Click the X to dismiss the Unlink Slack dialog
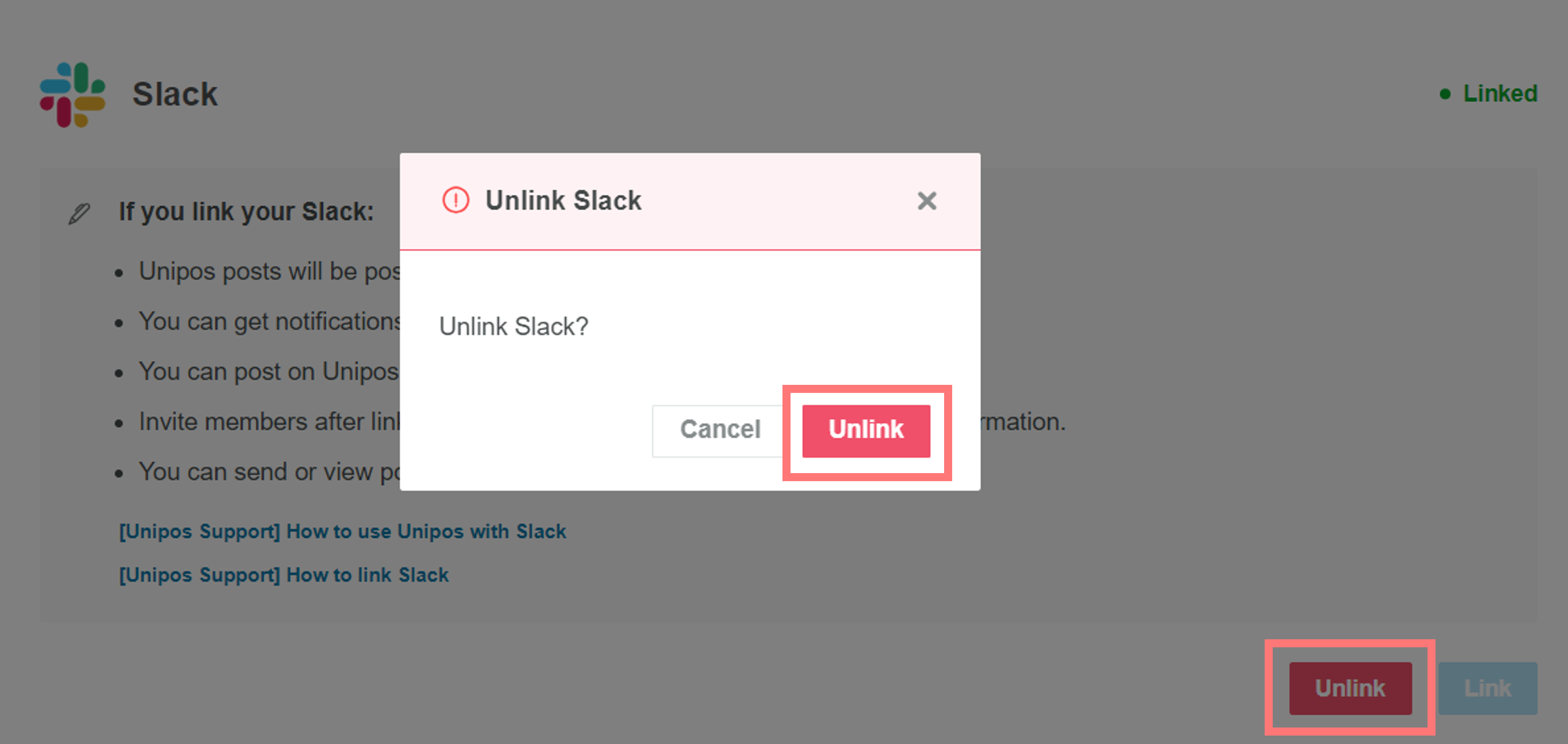 coord(926,201)
